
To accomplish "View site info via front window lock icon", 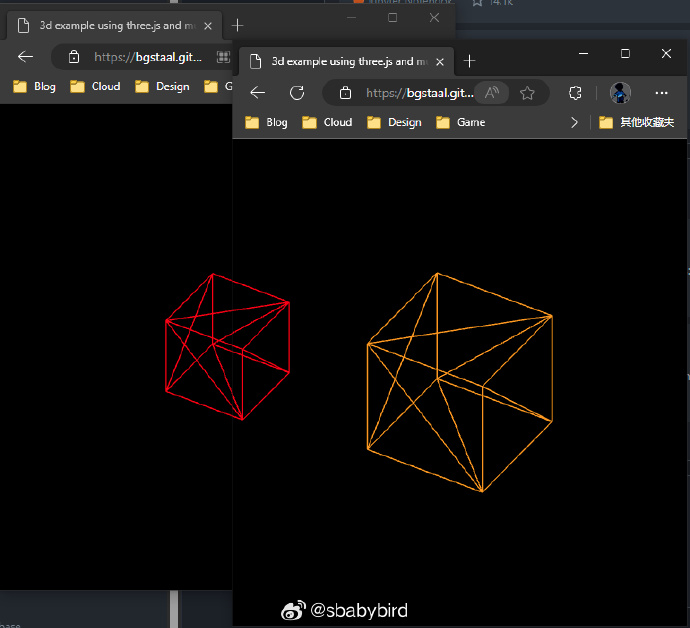I will (346, 93).
